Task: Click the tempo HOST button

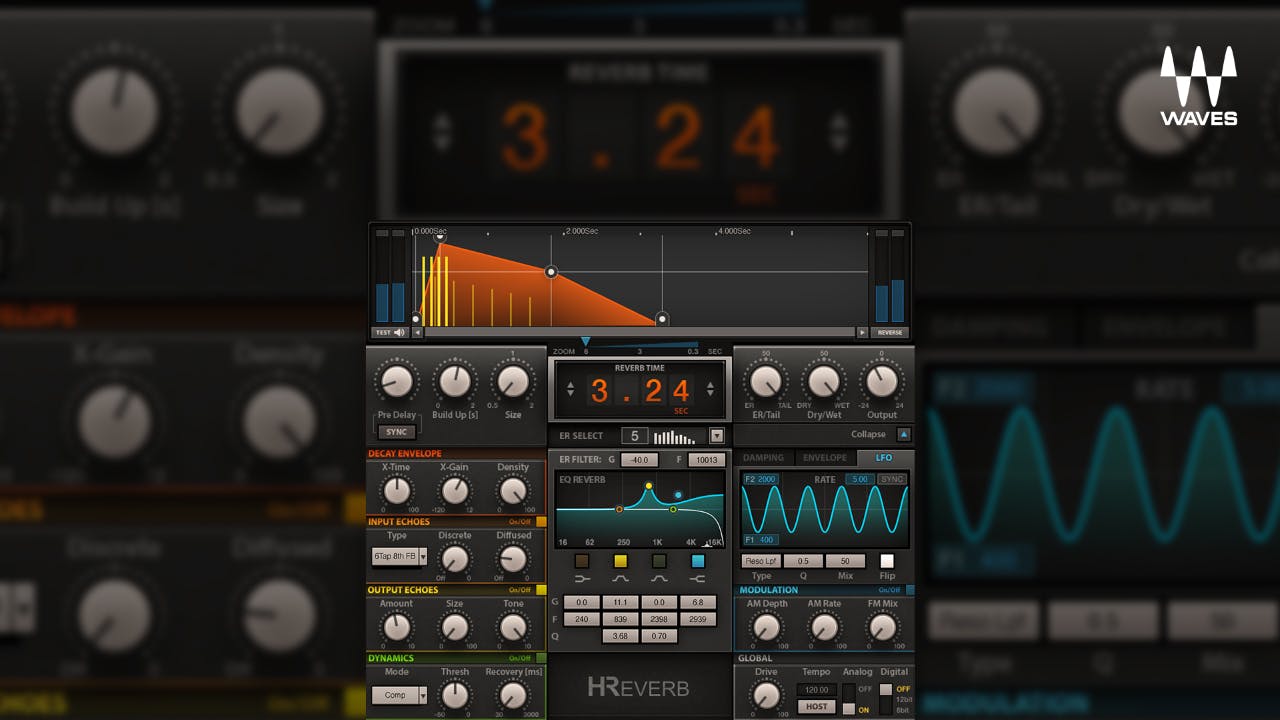Action: tap(817, 707)
